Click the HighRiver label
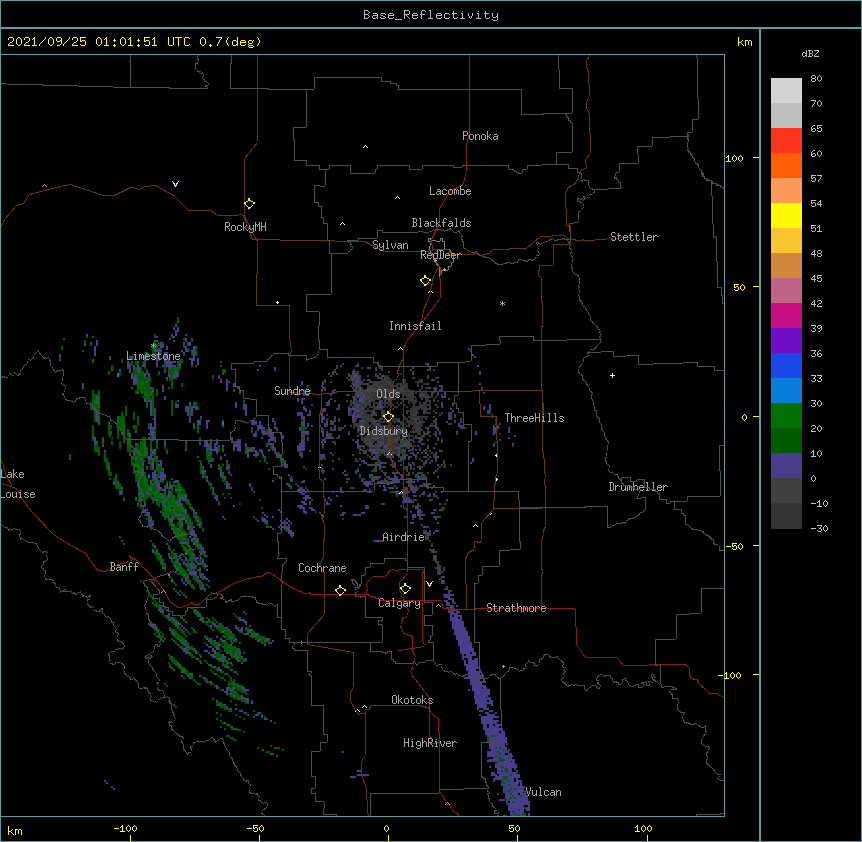The image size is (862, 842). click(x=429, y=743)
